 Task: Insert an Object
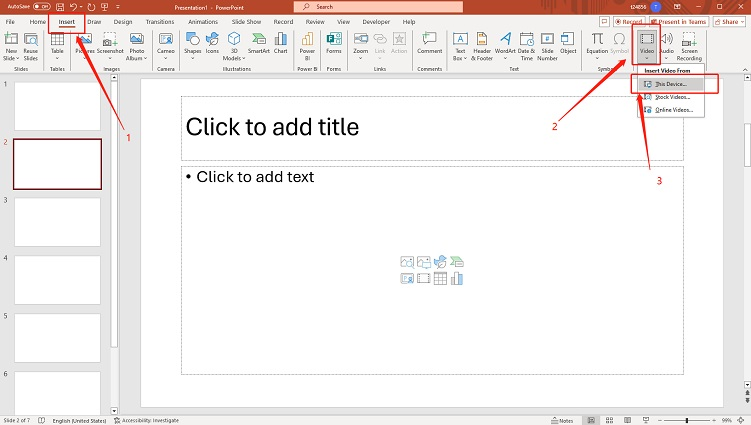coord(568,43)
